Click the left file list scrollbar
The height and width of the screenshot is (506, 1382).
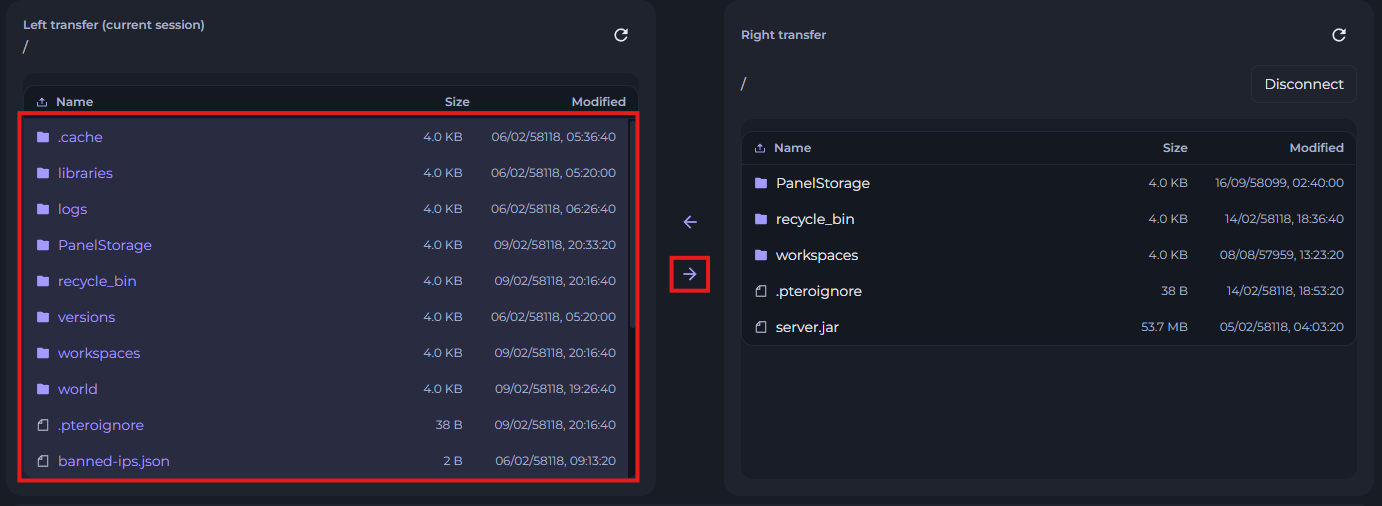point(631,230)
